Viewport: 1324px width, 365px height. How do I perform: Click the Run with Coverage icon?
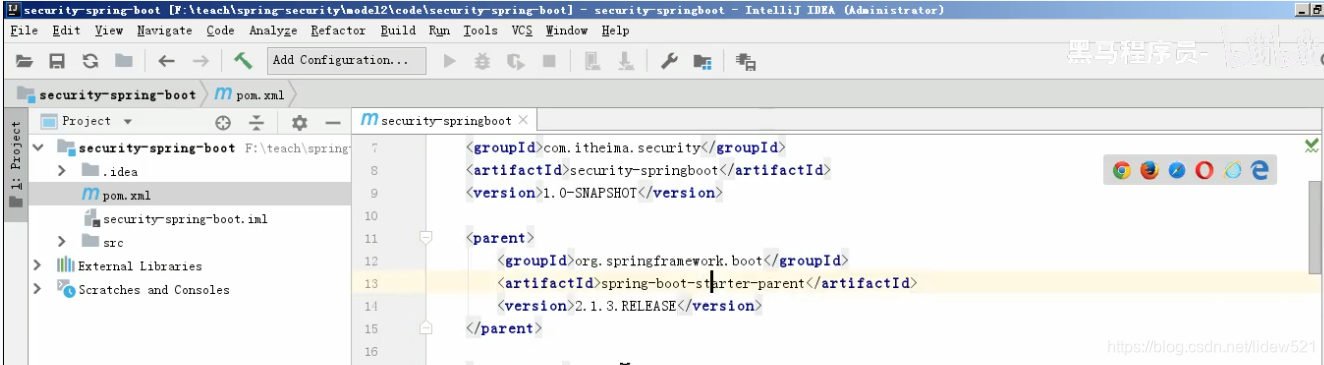516,61
